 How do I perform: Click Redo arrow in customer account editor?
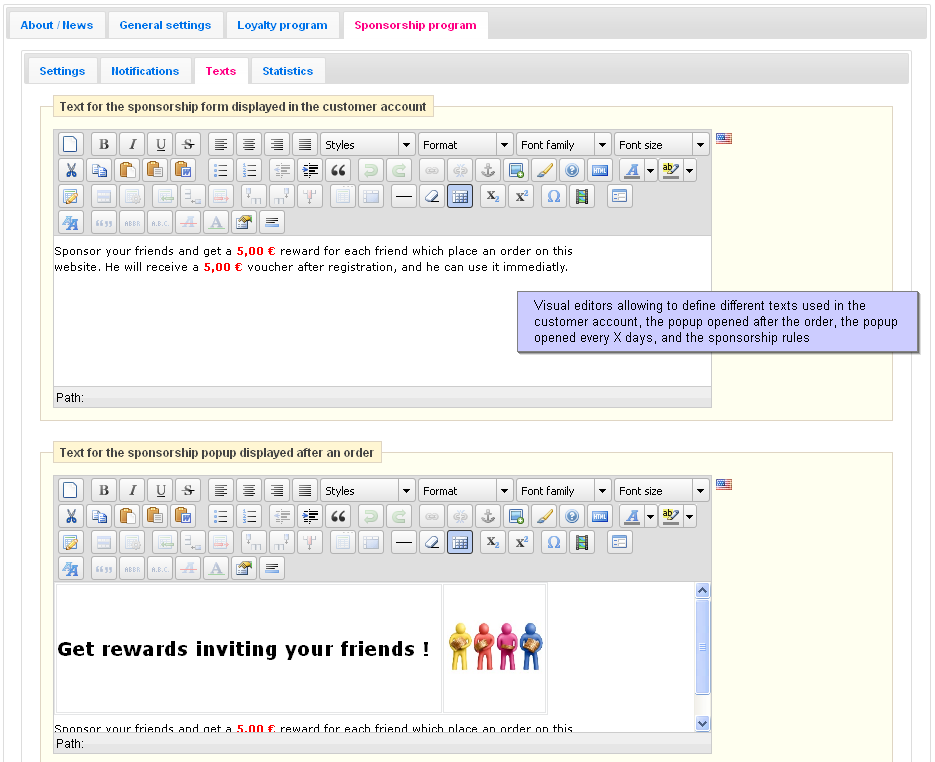pos(399,171)
